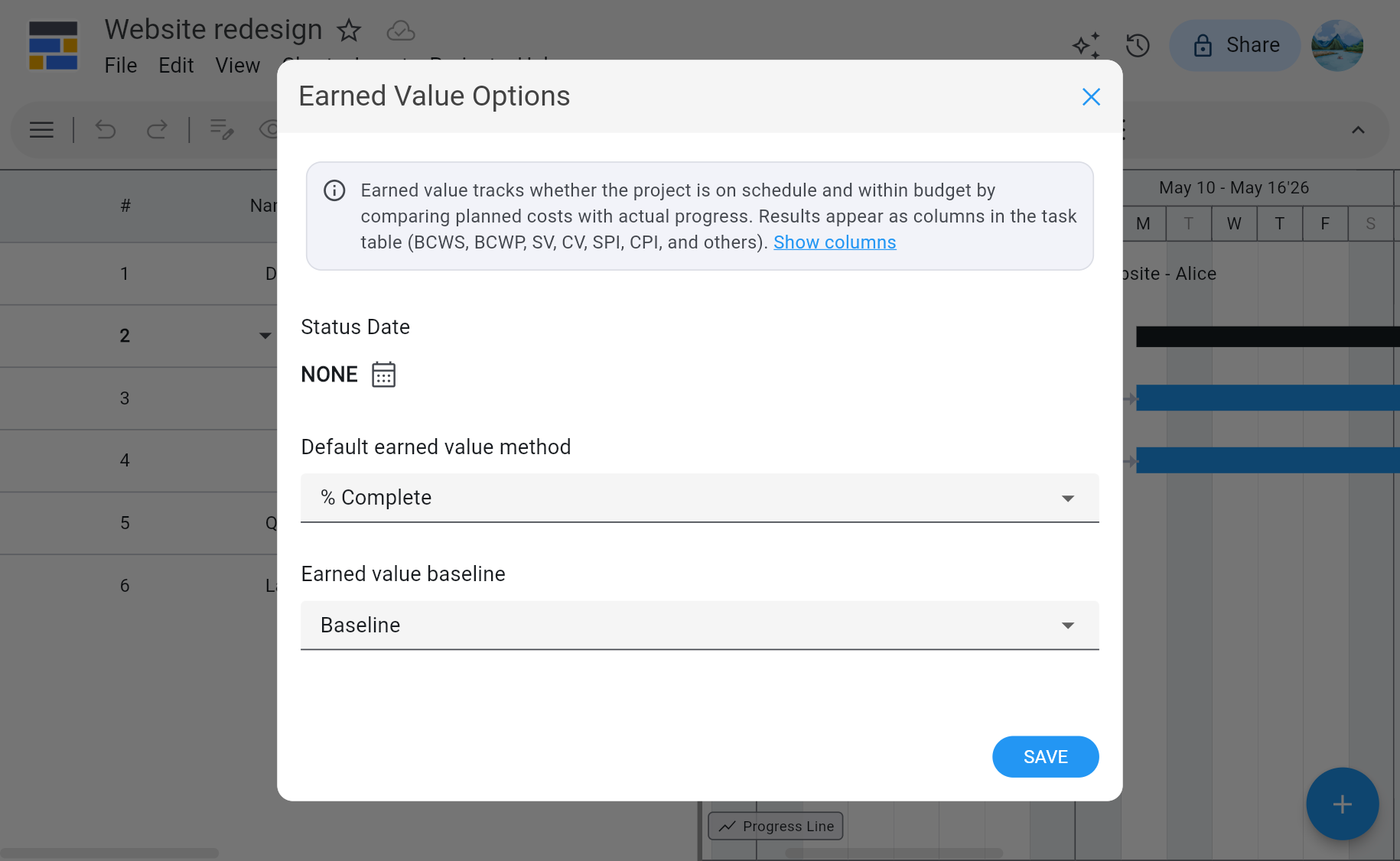The image size is (1400, 861).
Task: Open your account avatar
Action: tap(1337, 46)
